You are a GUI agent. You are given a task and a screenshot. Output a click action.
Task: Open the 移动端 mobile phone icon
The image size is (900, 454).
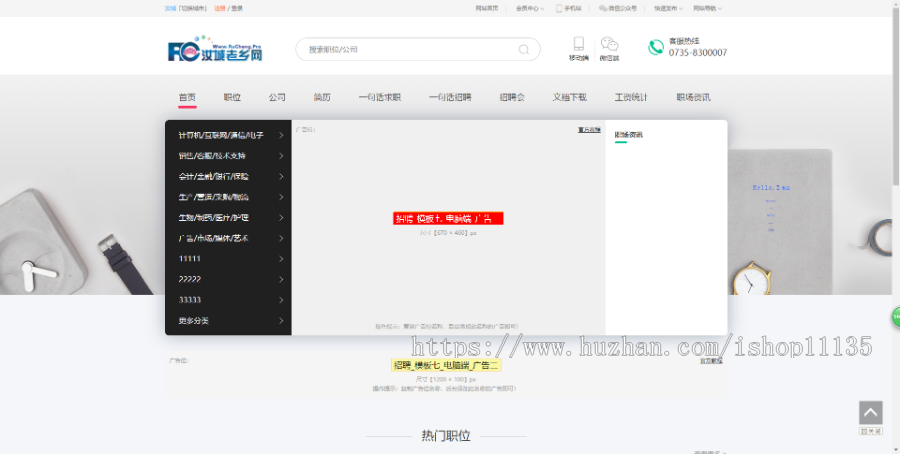pos(579,44)
